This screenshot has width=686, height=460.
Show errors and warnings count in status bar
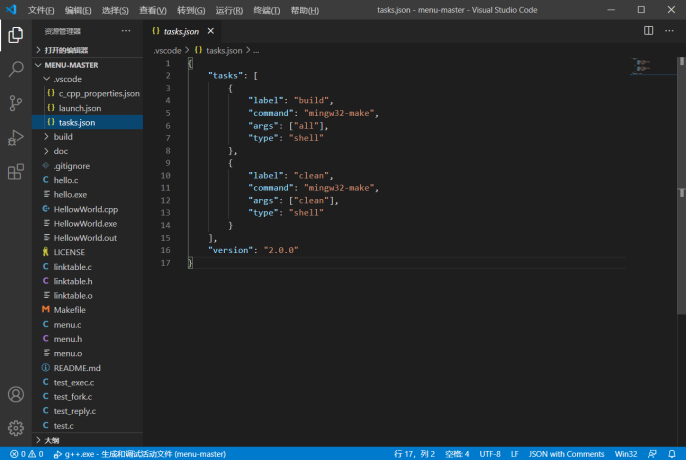click(27, 454)
